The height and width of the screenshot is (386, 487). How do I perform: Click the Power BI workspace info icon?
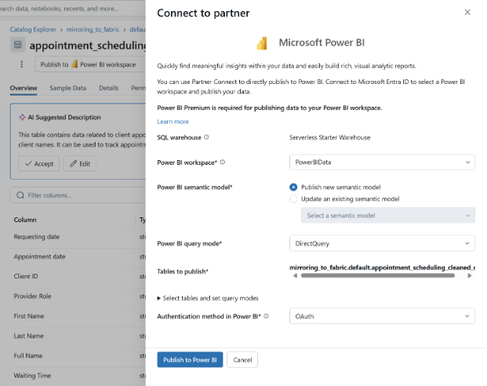click(x=222, y=162)
